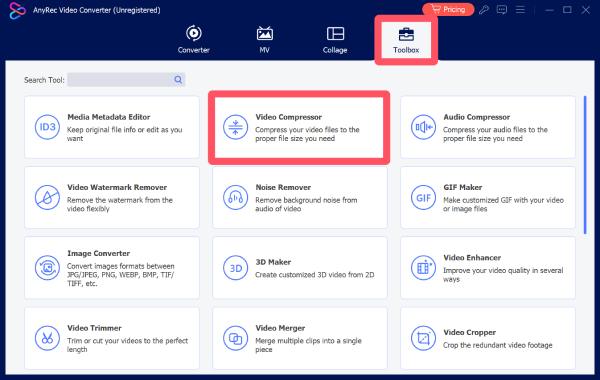Open the Media Metadata Editor ID3 icon
Screen dimensions: 600x380
pyautogui.click(x=47, y=127)
